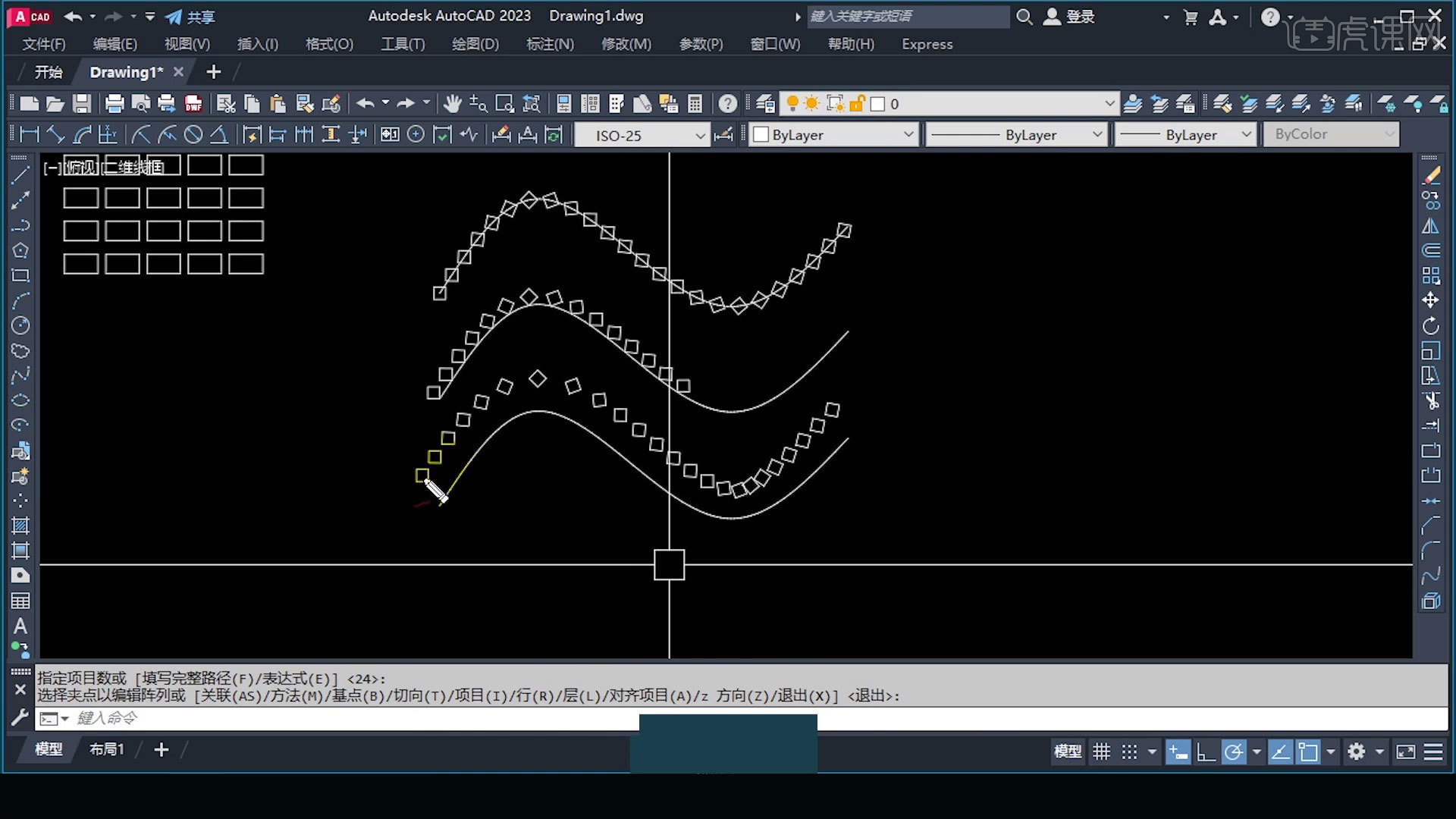The height and width of the screenshot is (819, 1456).
Task: Select the Arc Length dimension tool
Action: tap(82, 135)
